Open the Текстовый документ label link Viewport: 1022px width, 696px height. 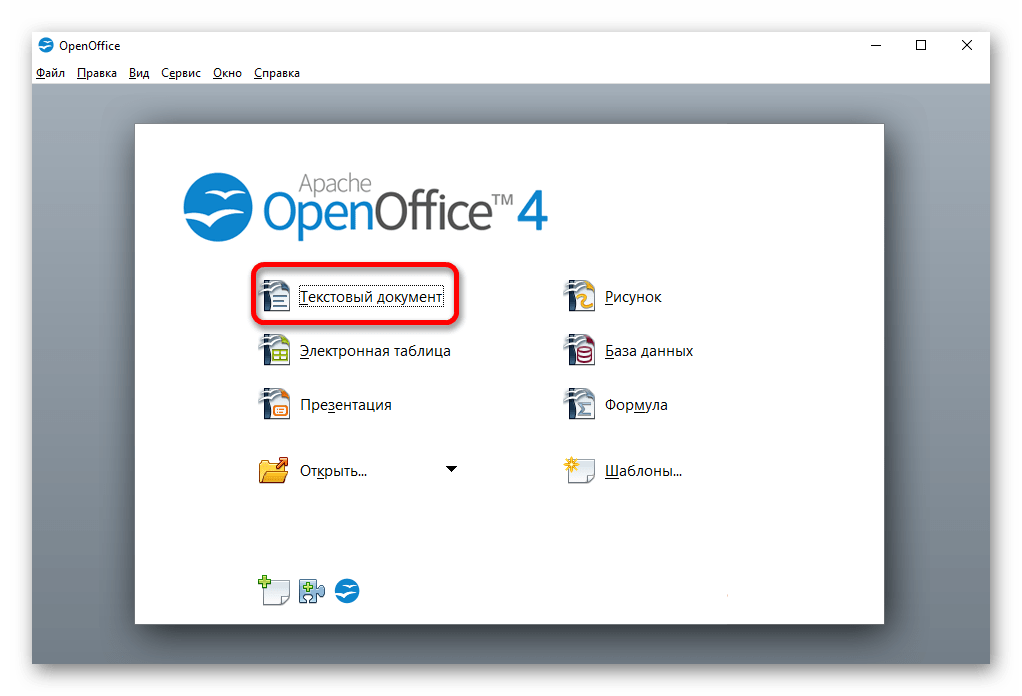click(x=371, y=297)
